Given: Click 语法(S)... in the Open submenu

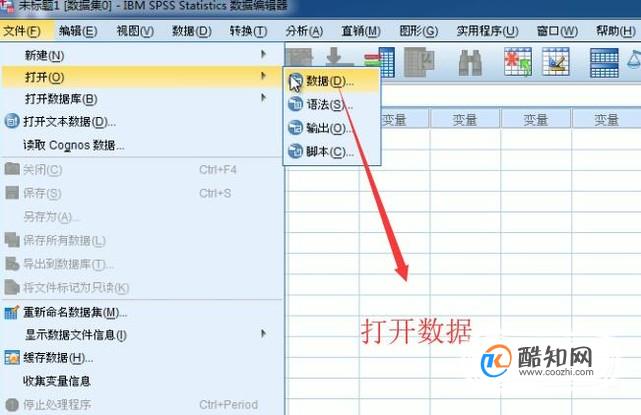Looking at the screenshot, I should [332, 105].
